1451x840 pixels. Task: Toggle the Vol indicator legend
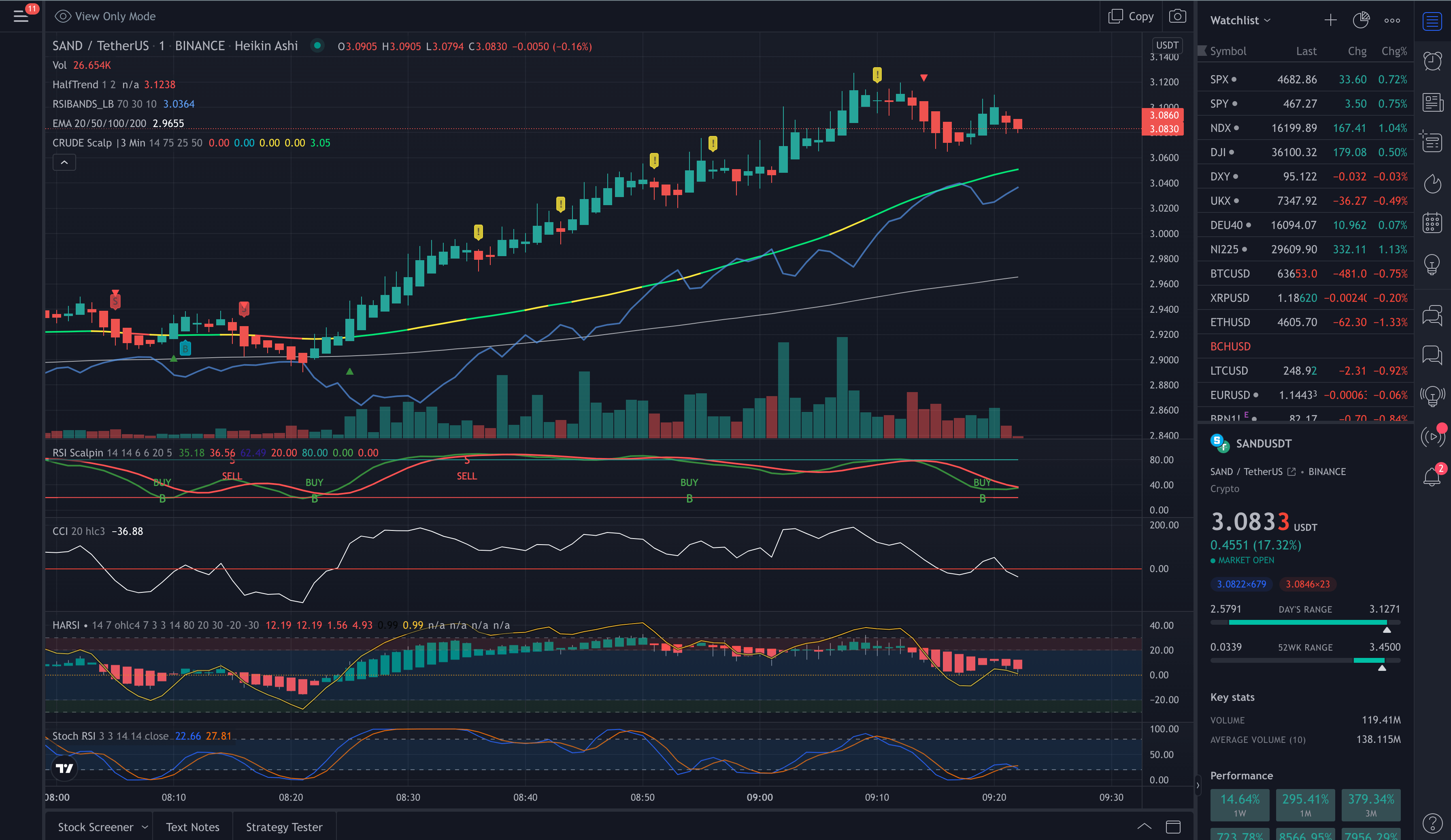(x=82, y=65)
